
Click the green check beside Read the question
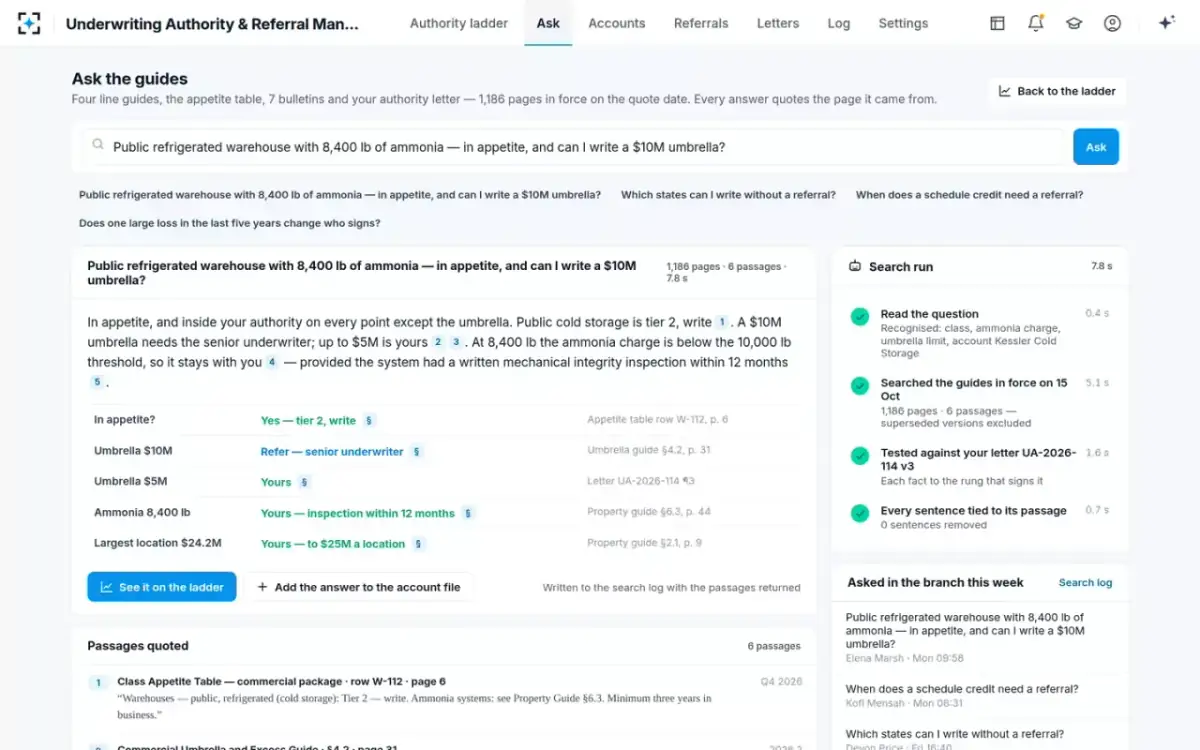[859, 316]
